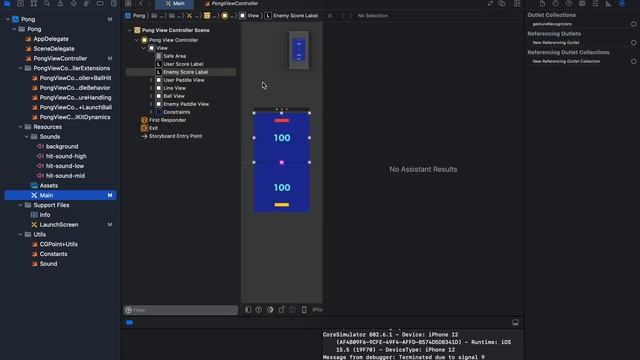Change canvas orientation setting

[281, 310]
